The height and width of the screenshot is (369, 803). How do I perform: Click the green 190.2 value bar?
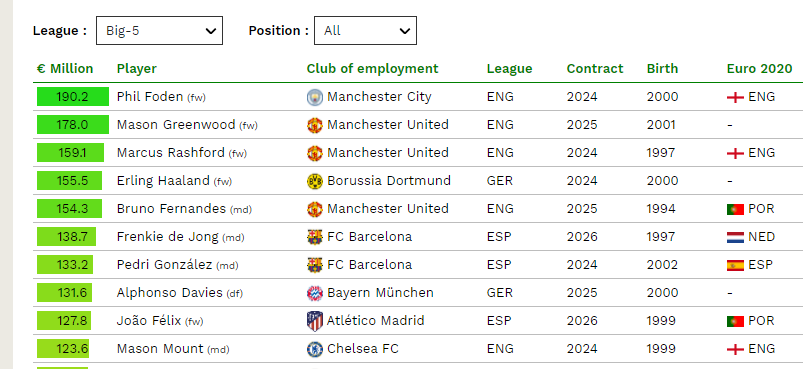(73, 97)
